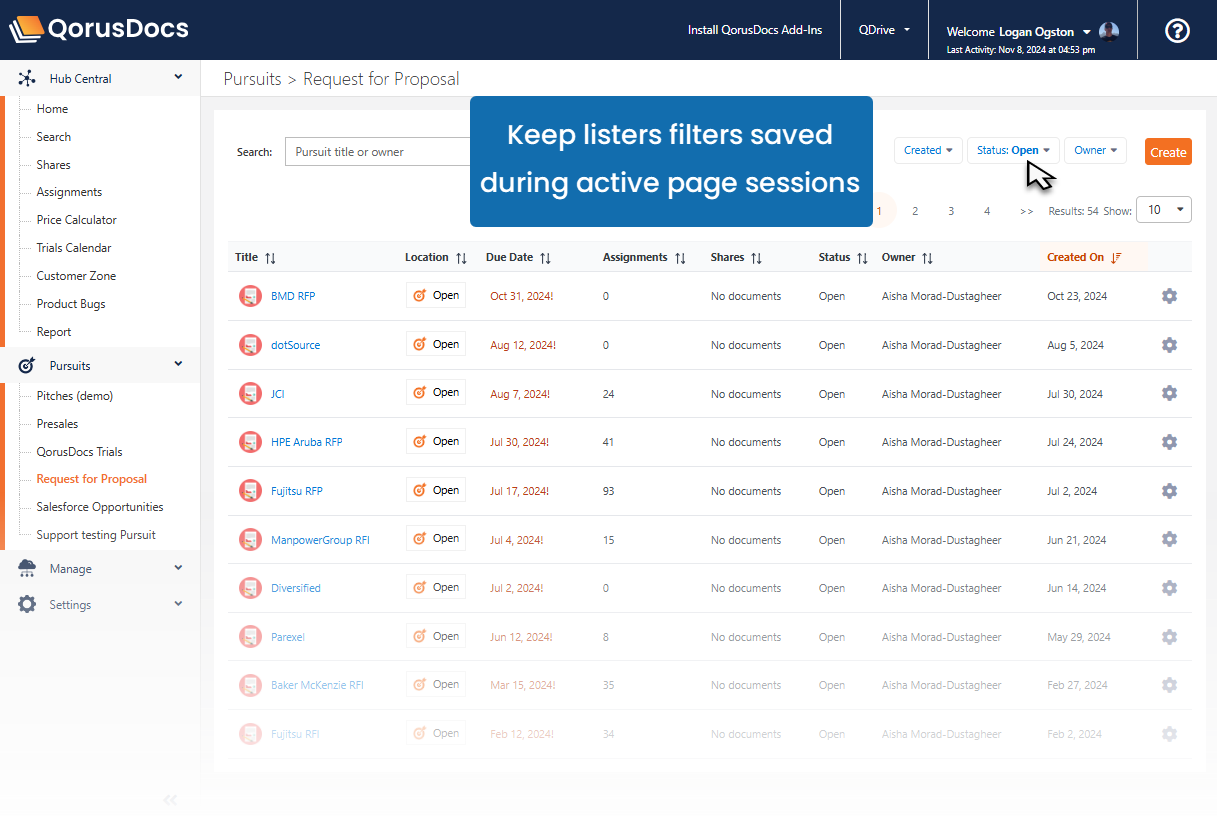The width and height of the screenshot is (1217, 817).
Task: Open the BMD RFP pursuit link
Action: tap(293, 296)
